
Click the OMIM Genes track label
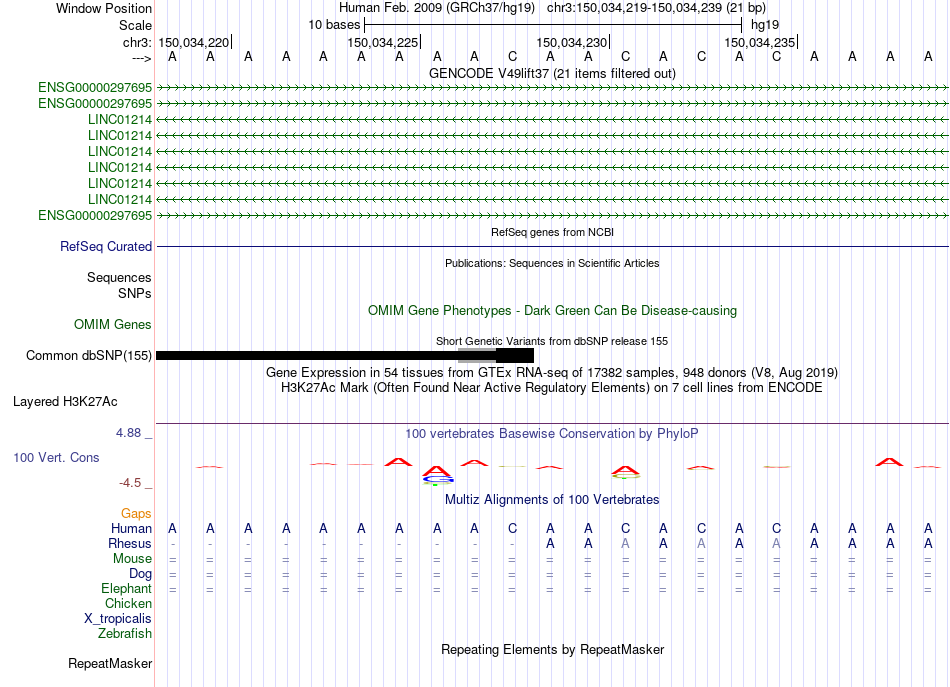point(112,325)
